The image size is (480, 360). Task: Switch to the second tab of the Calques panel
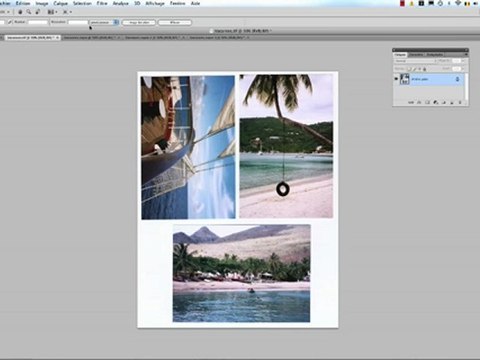416,54
